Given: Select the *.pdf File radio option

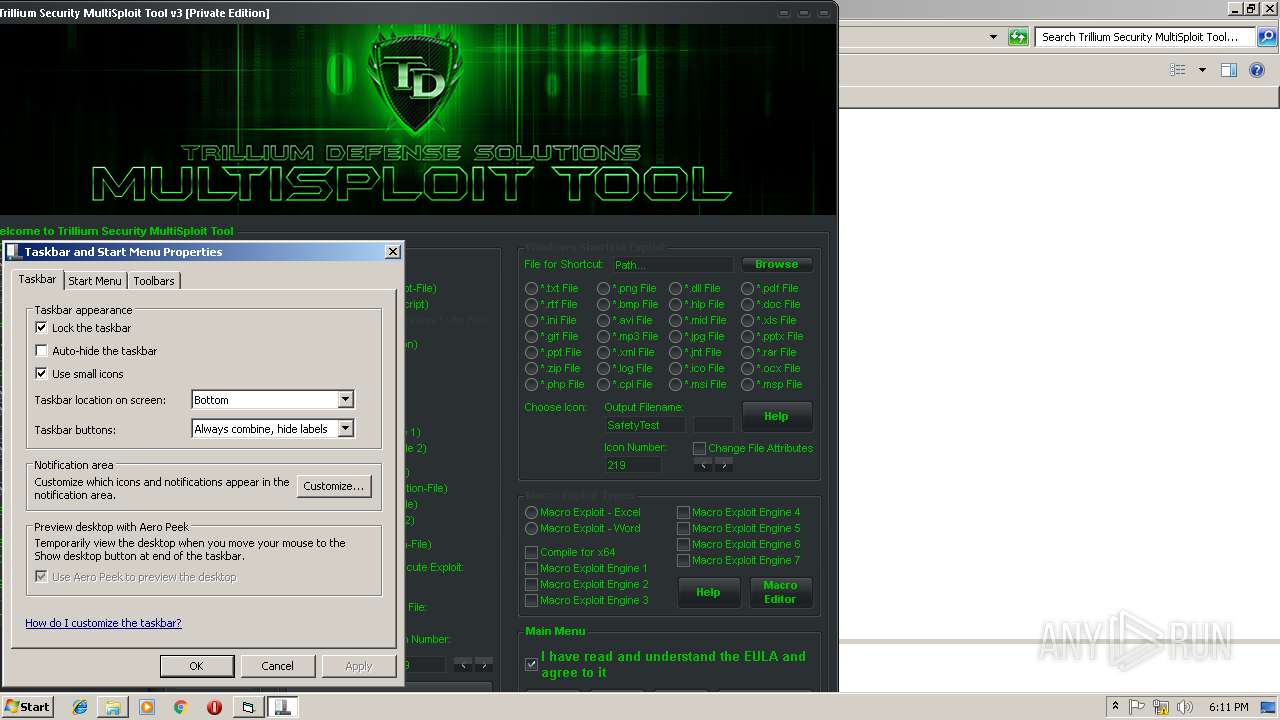Looking at the screenshot, I should [x=747, y=288].
